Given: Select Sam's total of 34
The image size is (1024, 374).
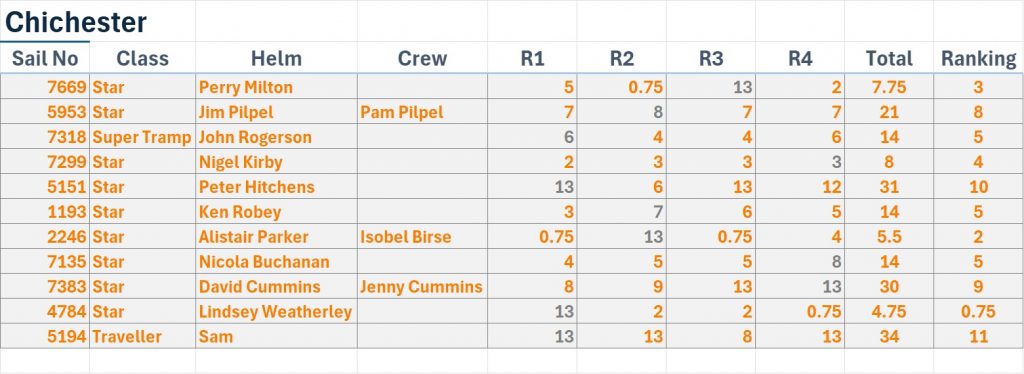Looking at the screenshot, I should click(x=889, y=336).
